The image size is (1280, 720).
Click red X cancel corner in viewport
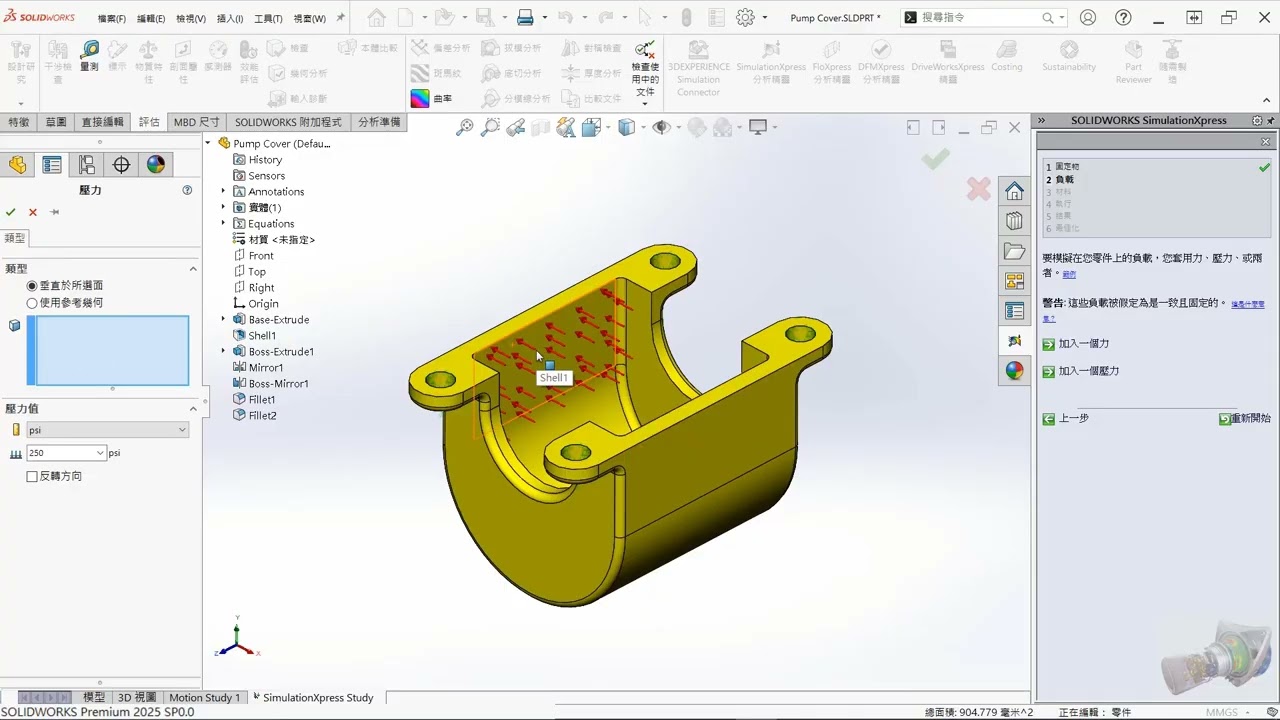978,188
